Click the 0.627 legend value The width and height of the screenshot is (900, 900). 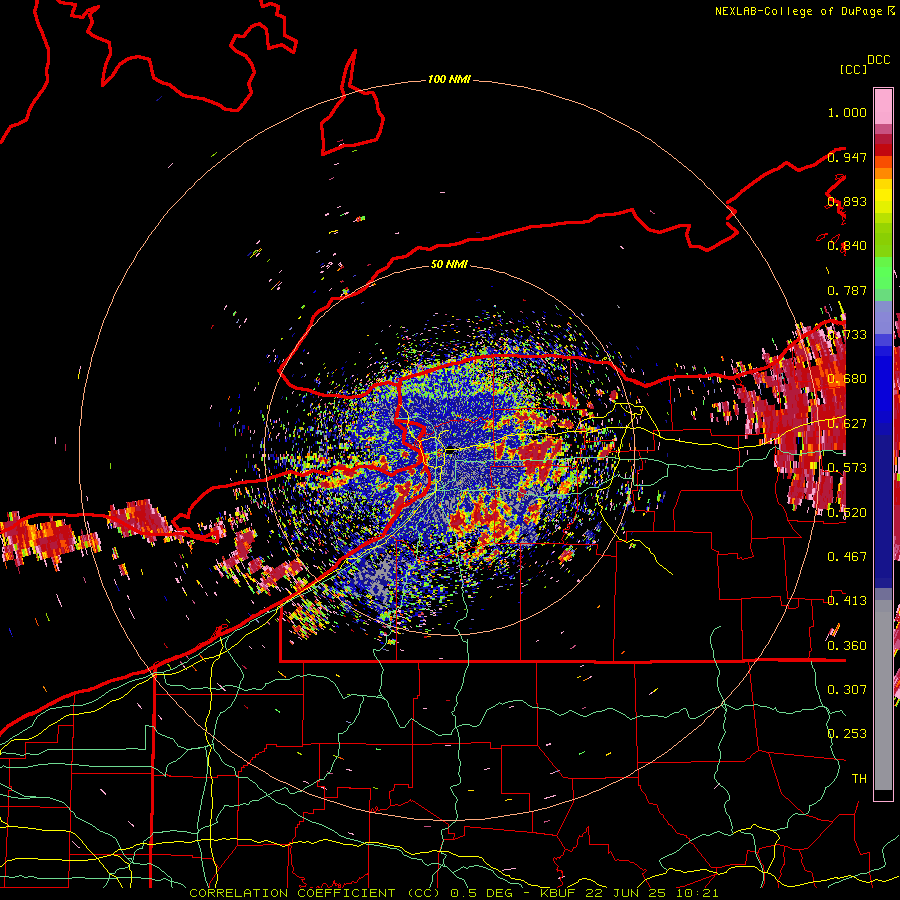pyautogui.click(x=847, y=424)
